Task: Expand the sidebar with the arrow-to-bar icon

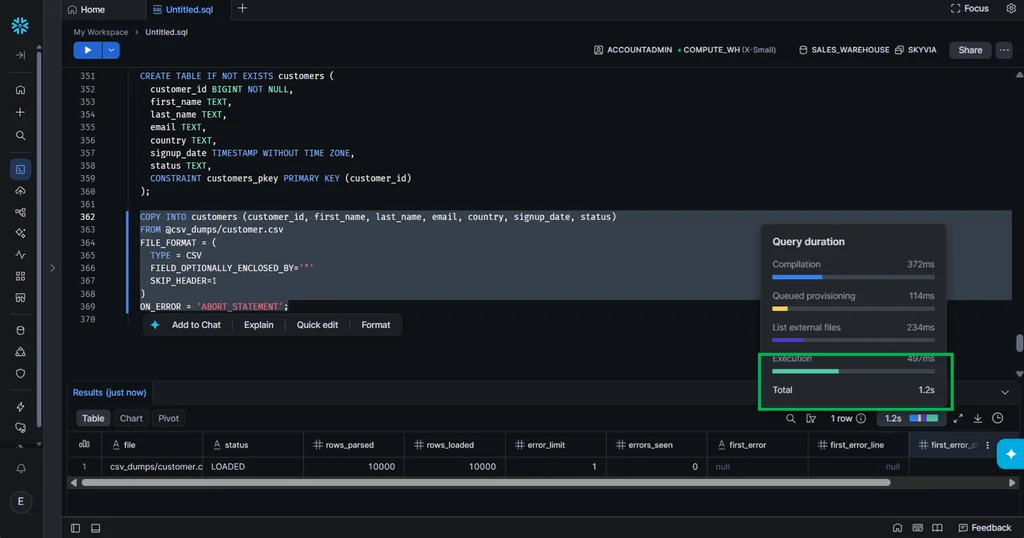Action: pos(20,55)
